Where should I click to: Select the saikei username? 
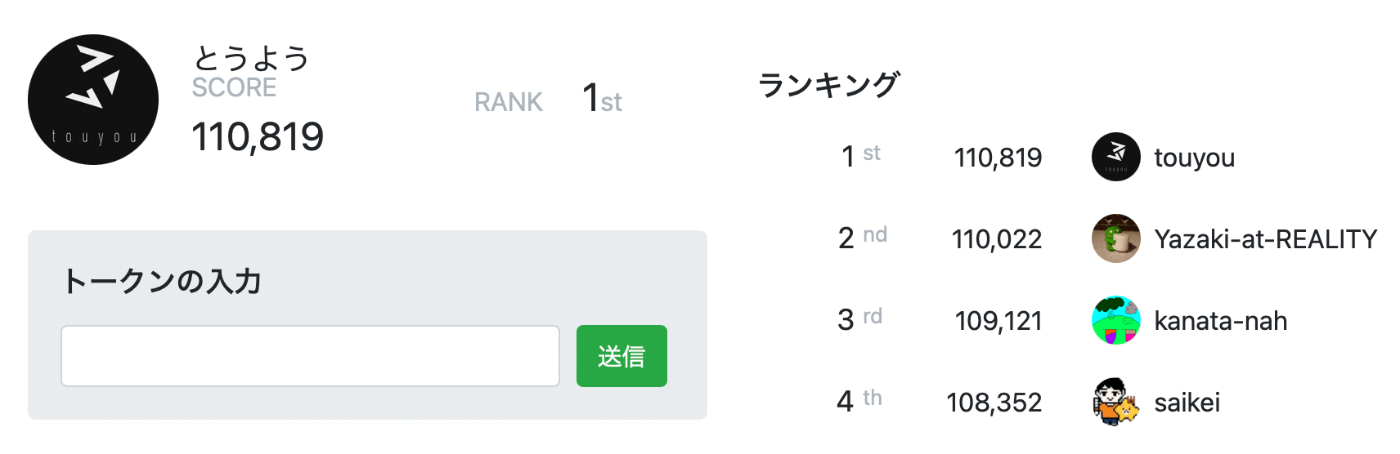pyautogui.click(x=1187, y=403)
